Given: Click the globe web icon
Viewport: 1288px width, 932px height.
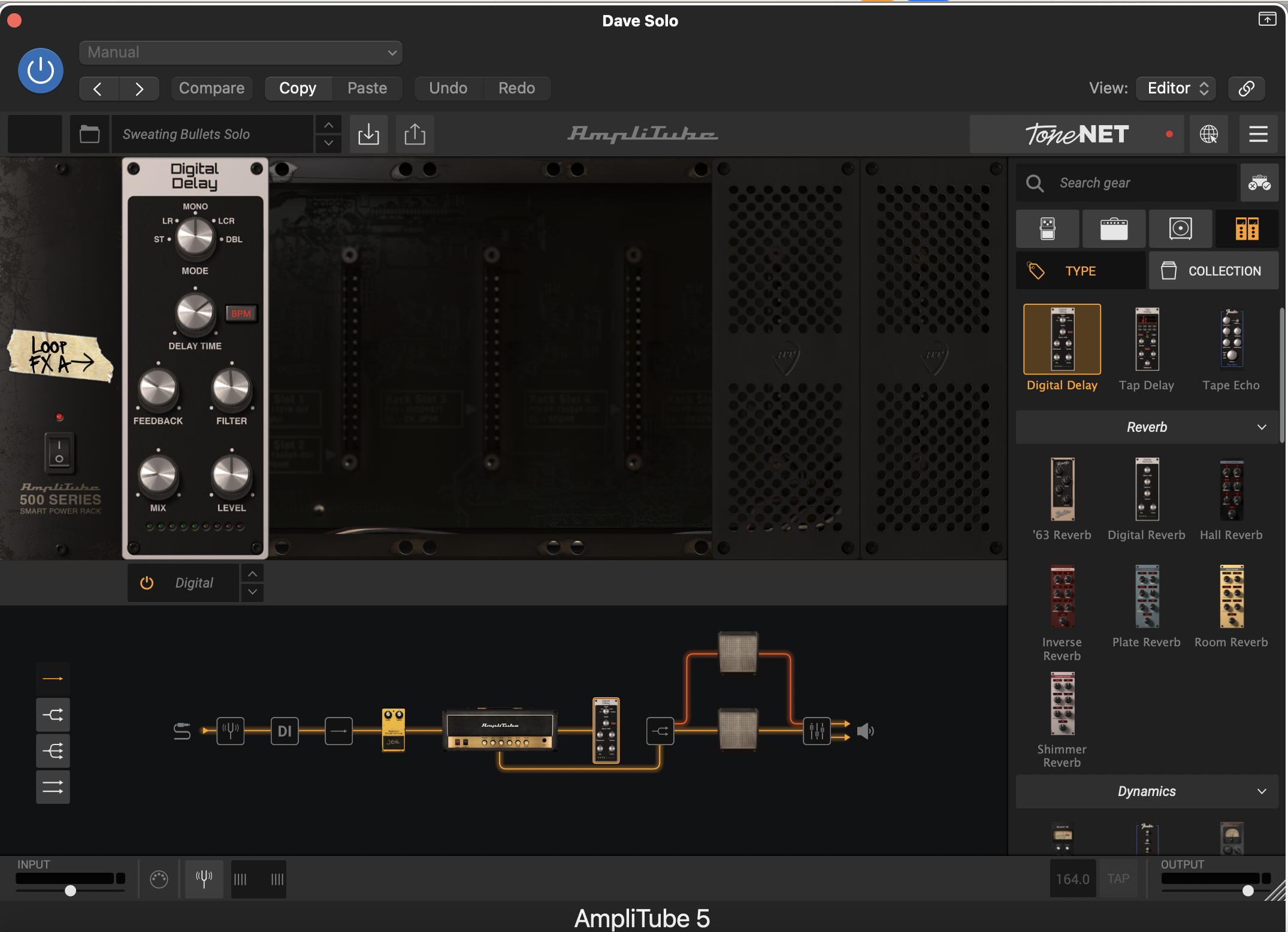Looking at the screenshot, I should coord(1209,134).
